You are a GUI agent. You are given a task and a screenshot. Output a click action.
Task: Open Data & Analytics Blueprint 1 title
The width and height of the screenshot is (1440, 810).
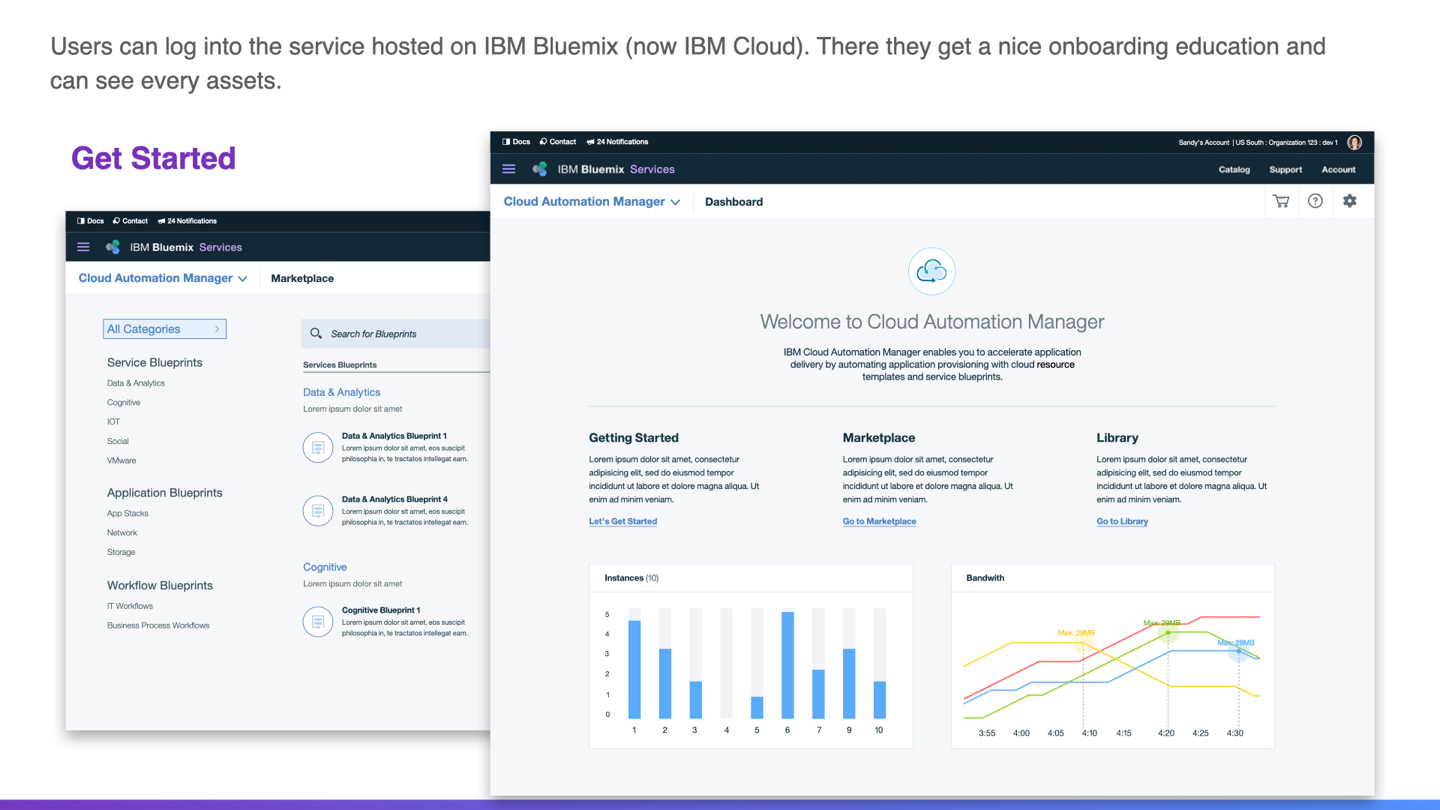394,436
